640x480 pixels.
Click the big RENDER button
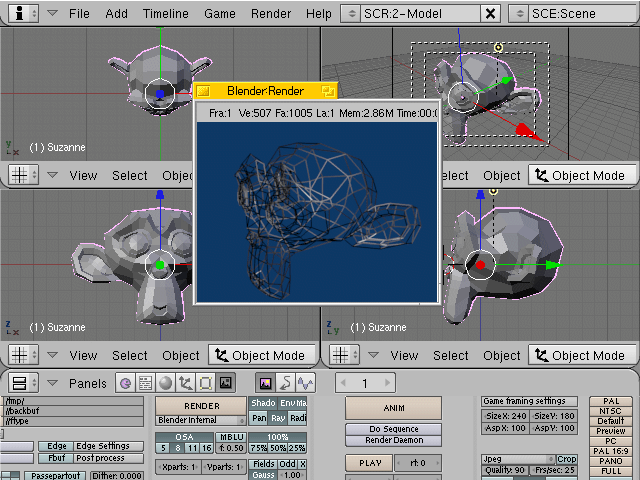tap(201, 406)
